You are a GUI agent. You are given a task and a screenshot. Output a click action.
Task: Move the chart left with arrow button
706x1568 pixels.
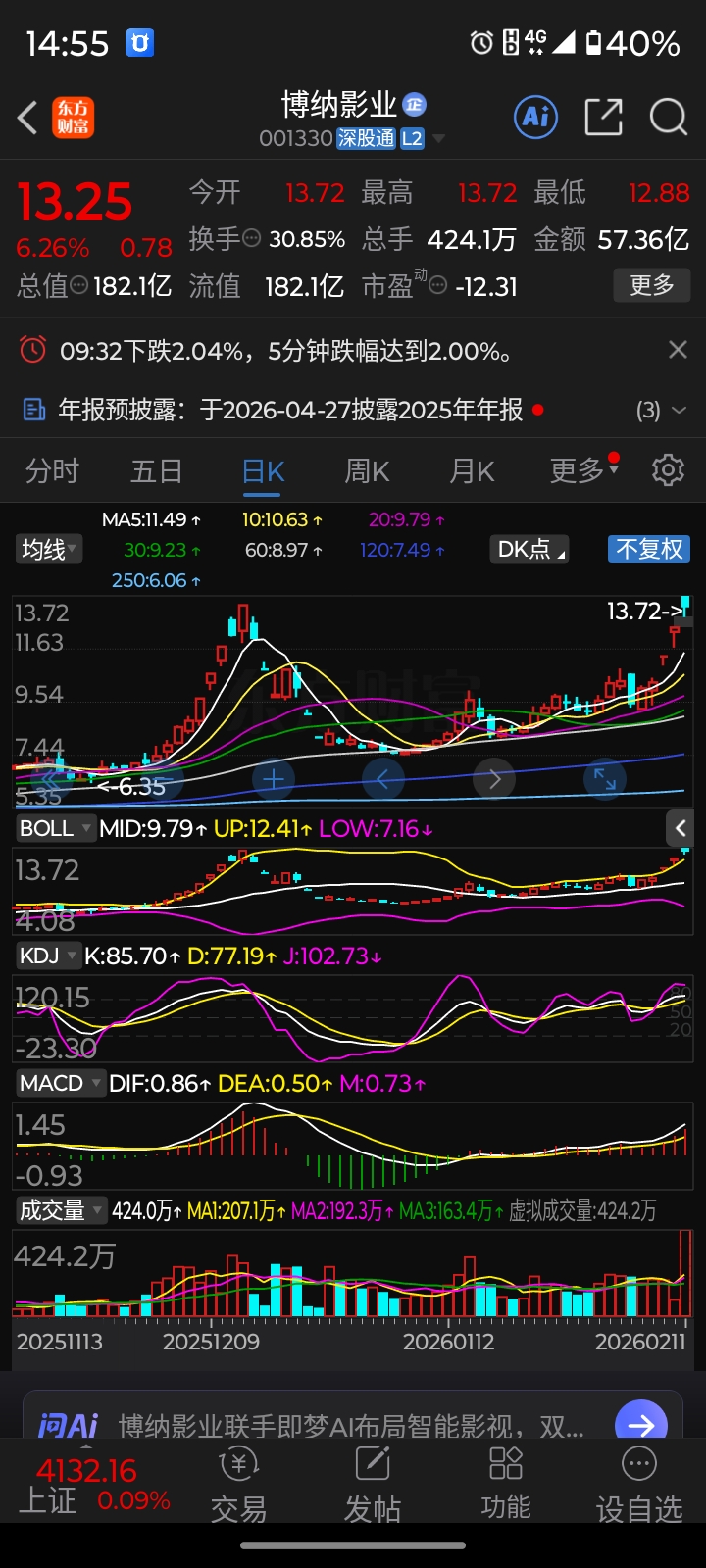tap(383, 779)
